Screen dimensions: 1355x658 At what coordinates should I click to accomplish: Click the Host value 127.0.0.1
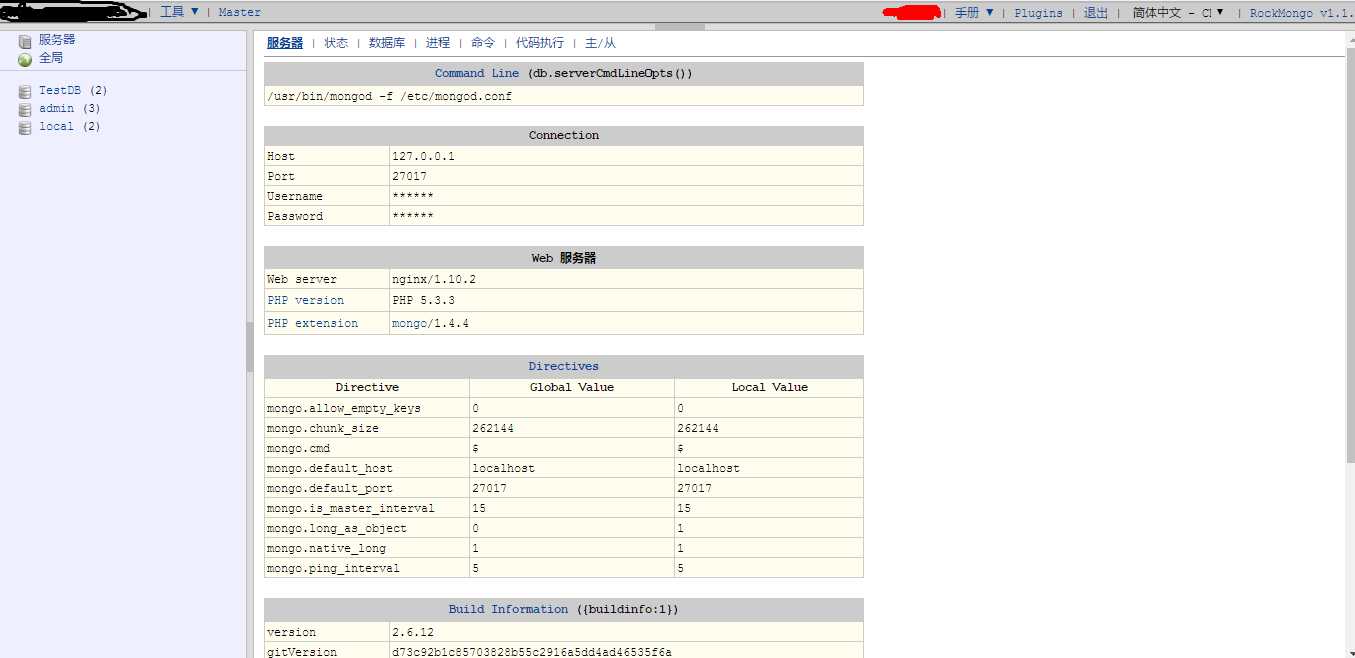[423, 156]
